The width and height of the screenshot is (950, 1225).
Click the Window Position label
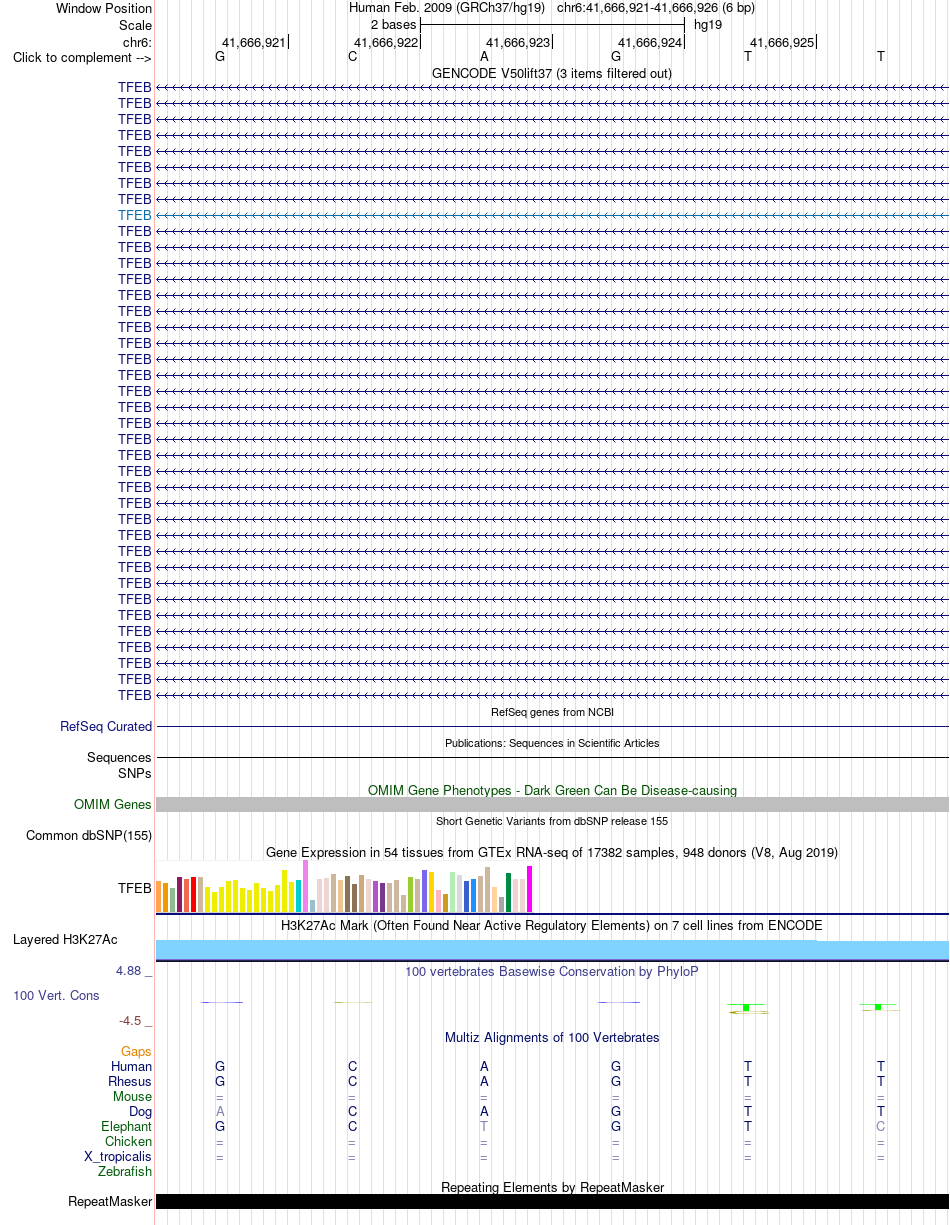104,8
